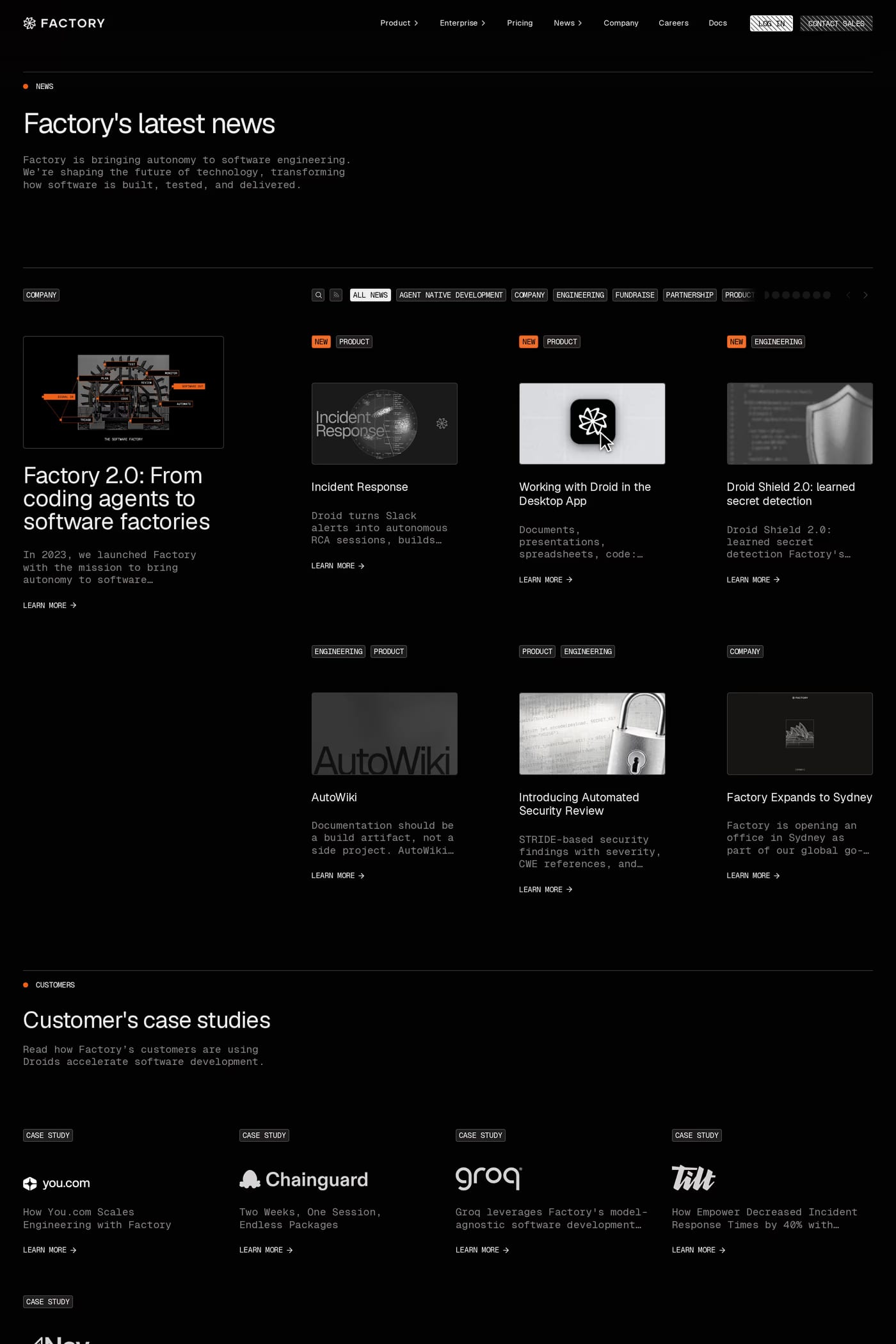The width and height of the screenshot is (896, 1344).
Task: Click the Factory logo in header
Action: pos(64,23)
